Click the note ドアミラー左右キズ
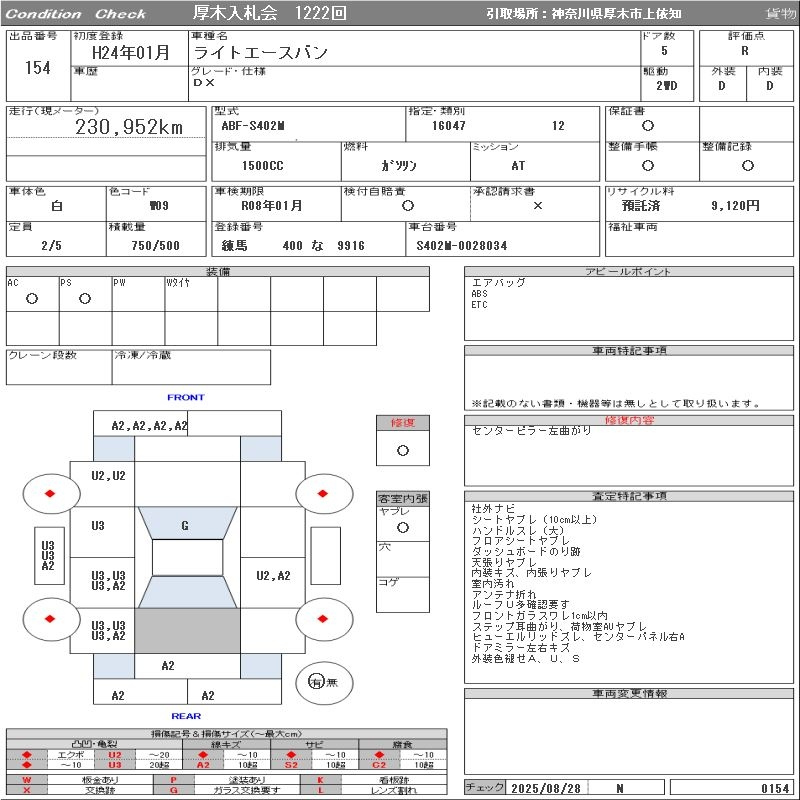 pyautogui.click(x=520, y=647)
